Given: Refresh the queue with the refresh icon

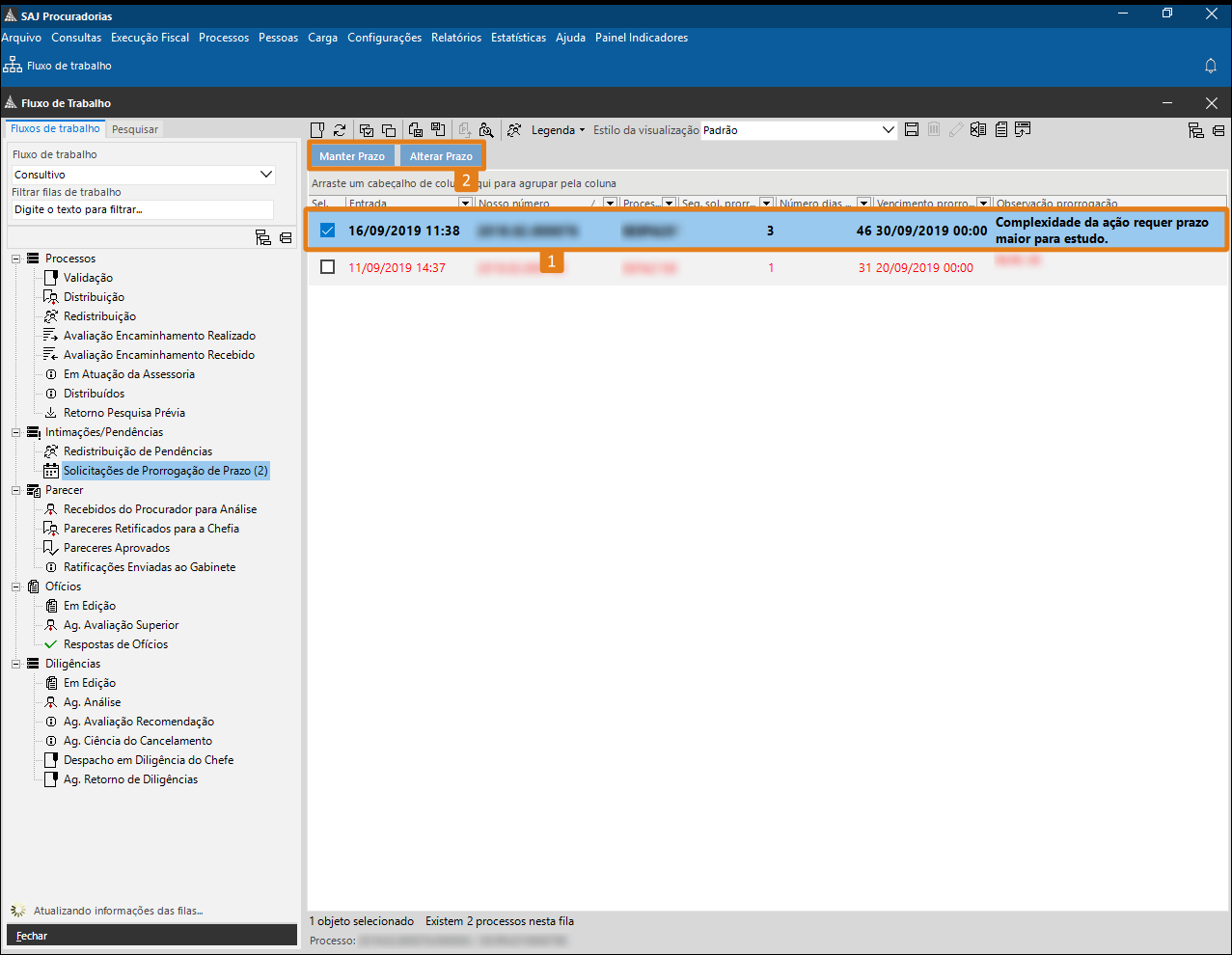Looking at the screenshot, I should pos(340,130).
